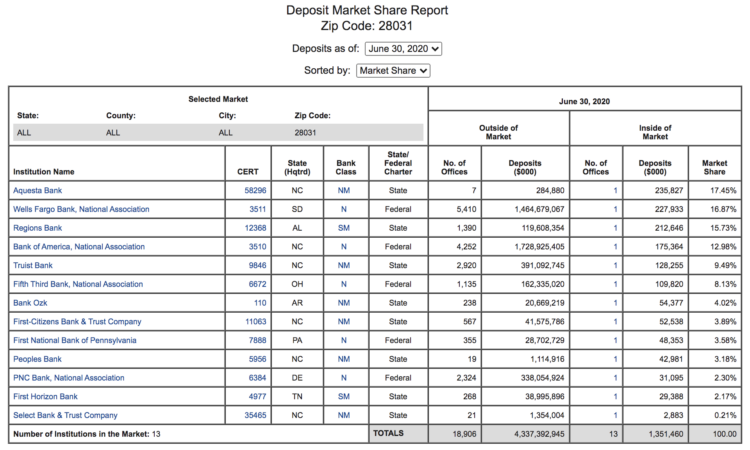Click bank class NM for Bank Ozk
This screenshot has width=750, height=450.
(x=344, y=303)
